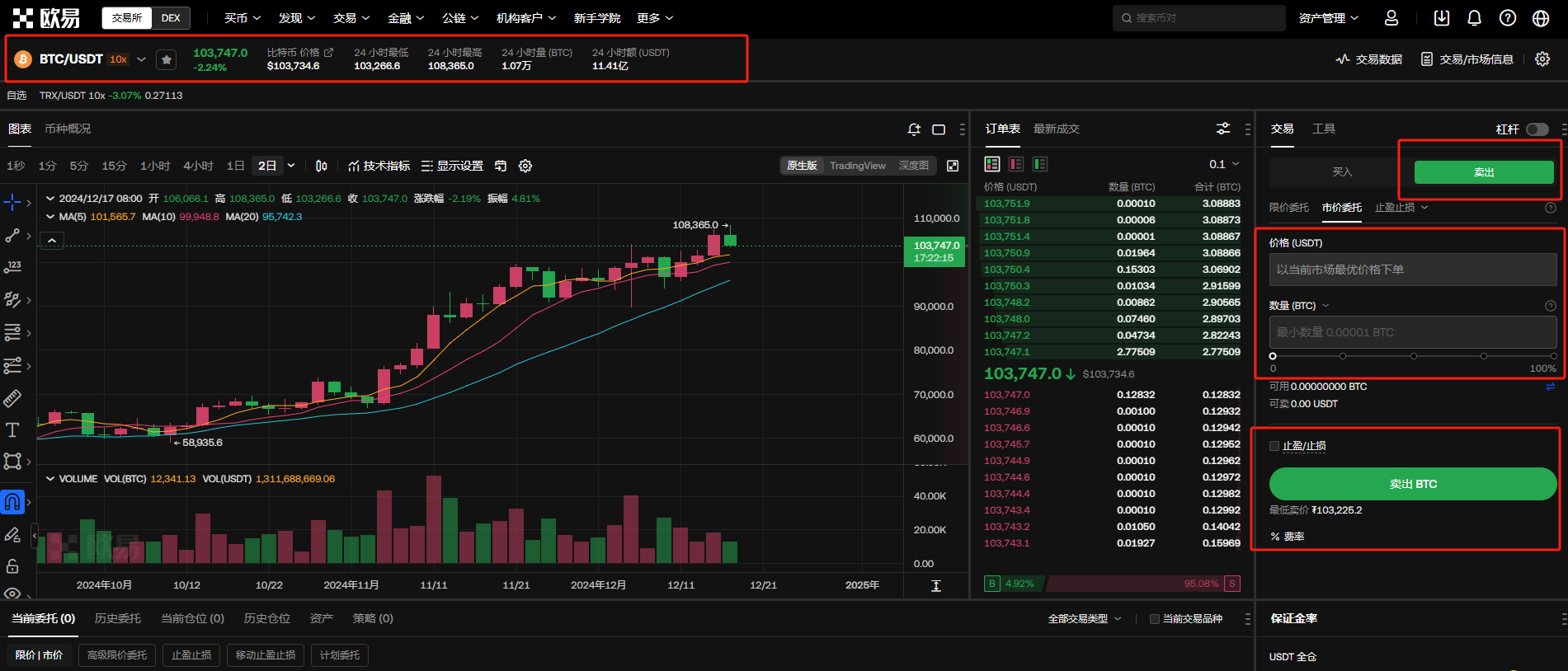The width and height of the screenshot is (1568, 671).
Task: Select the ruler measure tool
Action: tap(12, 398)
